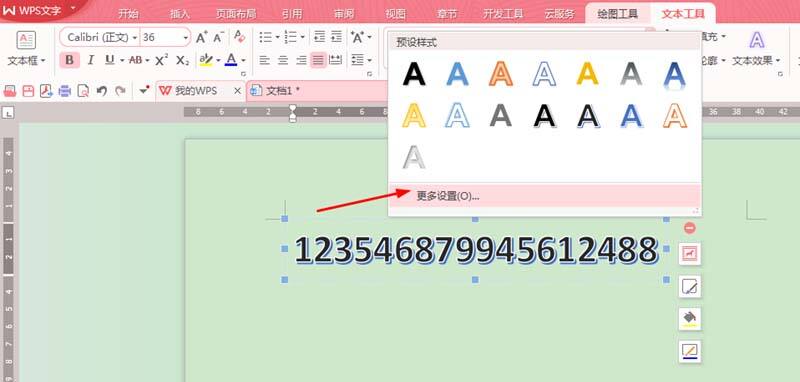This screenshot has width=800, height=382.
Task: Enable Align left
Action: [264, 60]
